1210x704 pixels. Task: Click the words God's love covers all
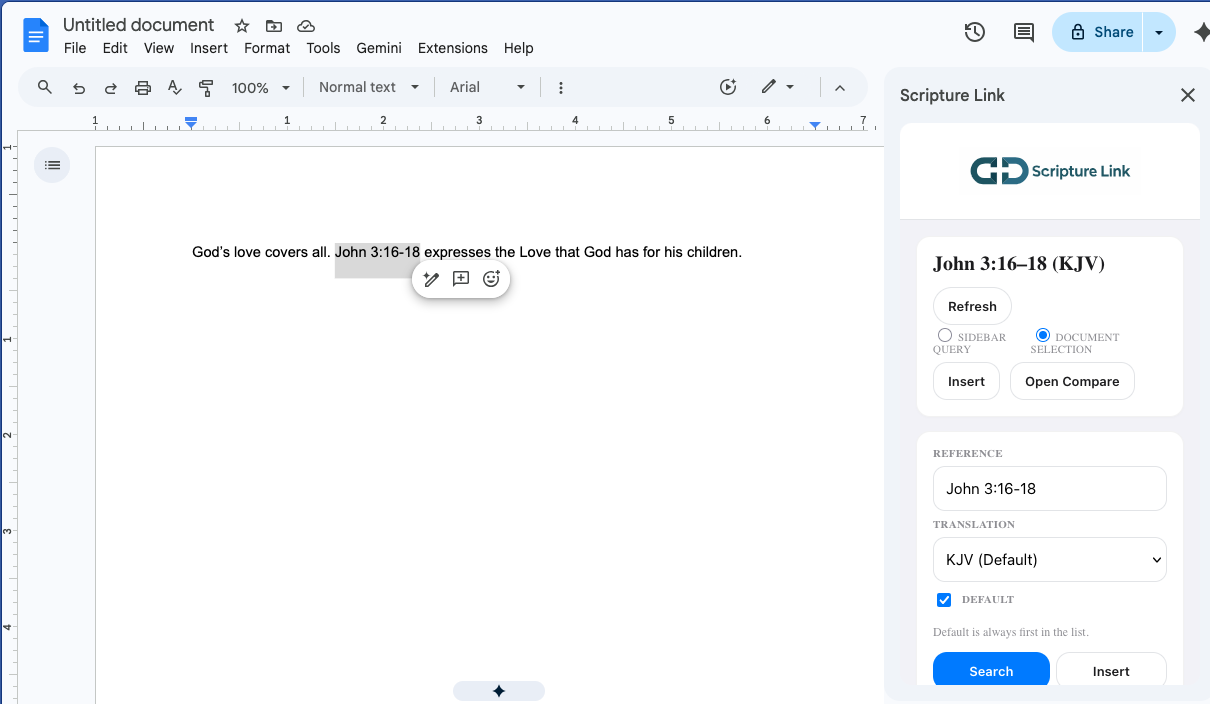[x=261, y=252]
